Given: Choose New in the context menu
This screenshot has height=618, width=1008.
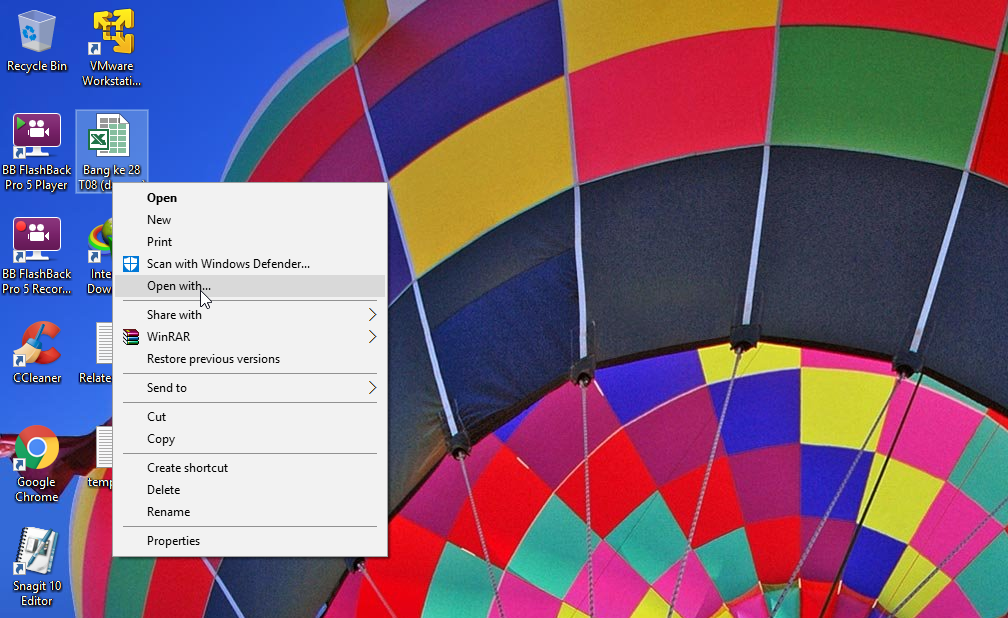Looking at the screenshot, I should pyautogui.click(x=251, y=220).
